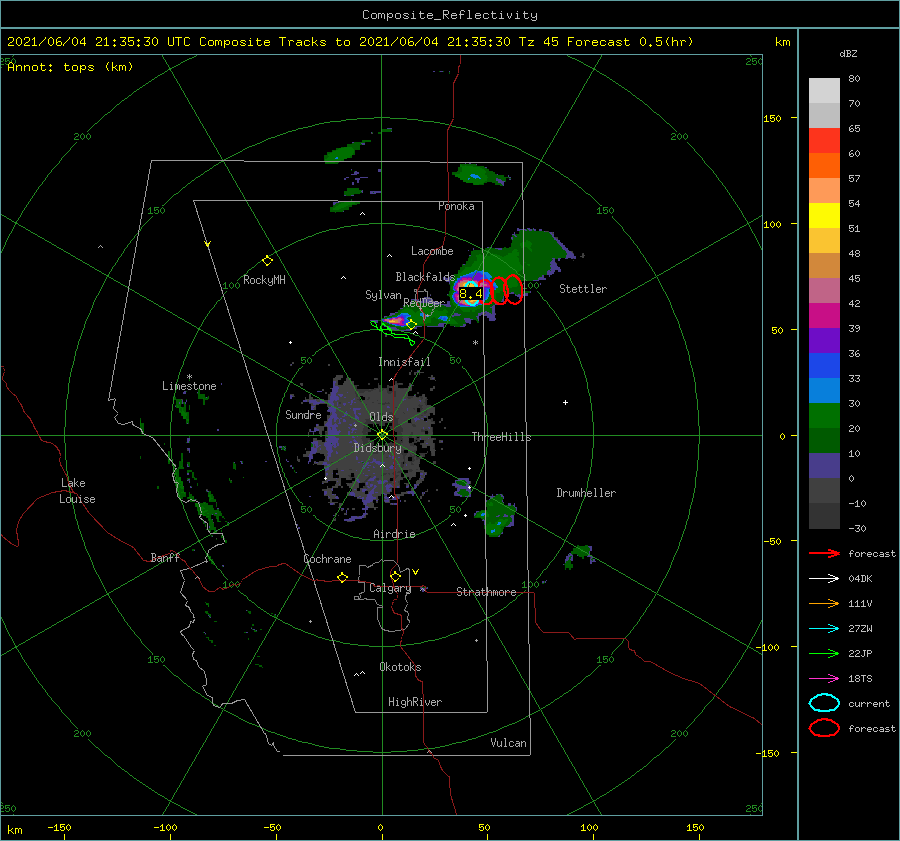The image size is (900, 841).
Task: Select the green storm track outline near Innisfail
Action: [x=393, y=334]
